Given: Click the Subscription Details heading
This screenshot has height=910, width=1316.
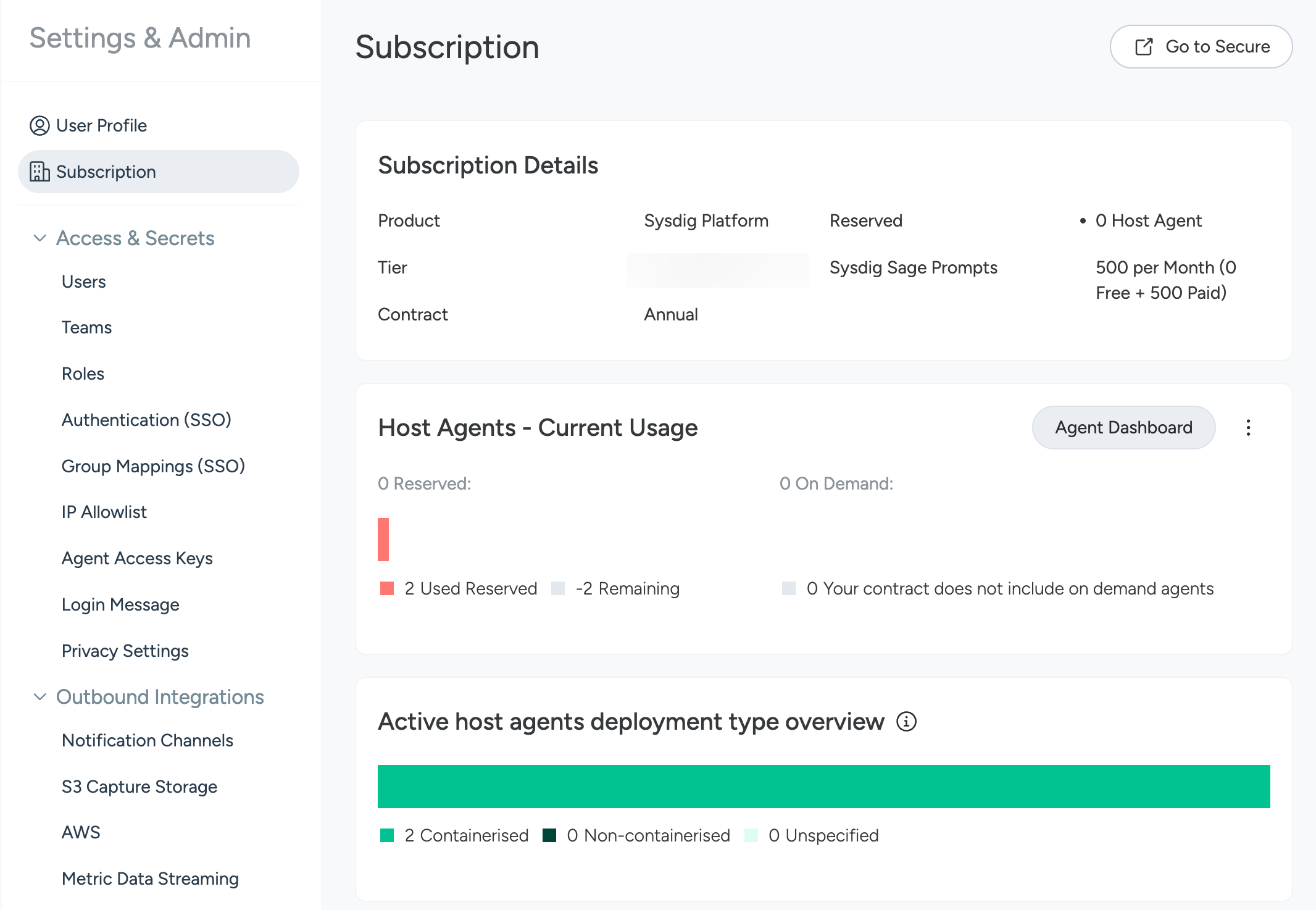Looking at the screenshot, I should [x=488, y=165].
